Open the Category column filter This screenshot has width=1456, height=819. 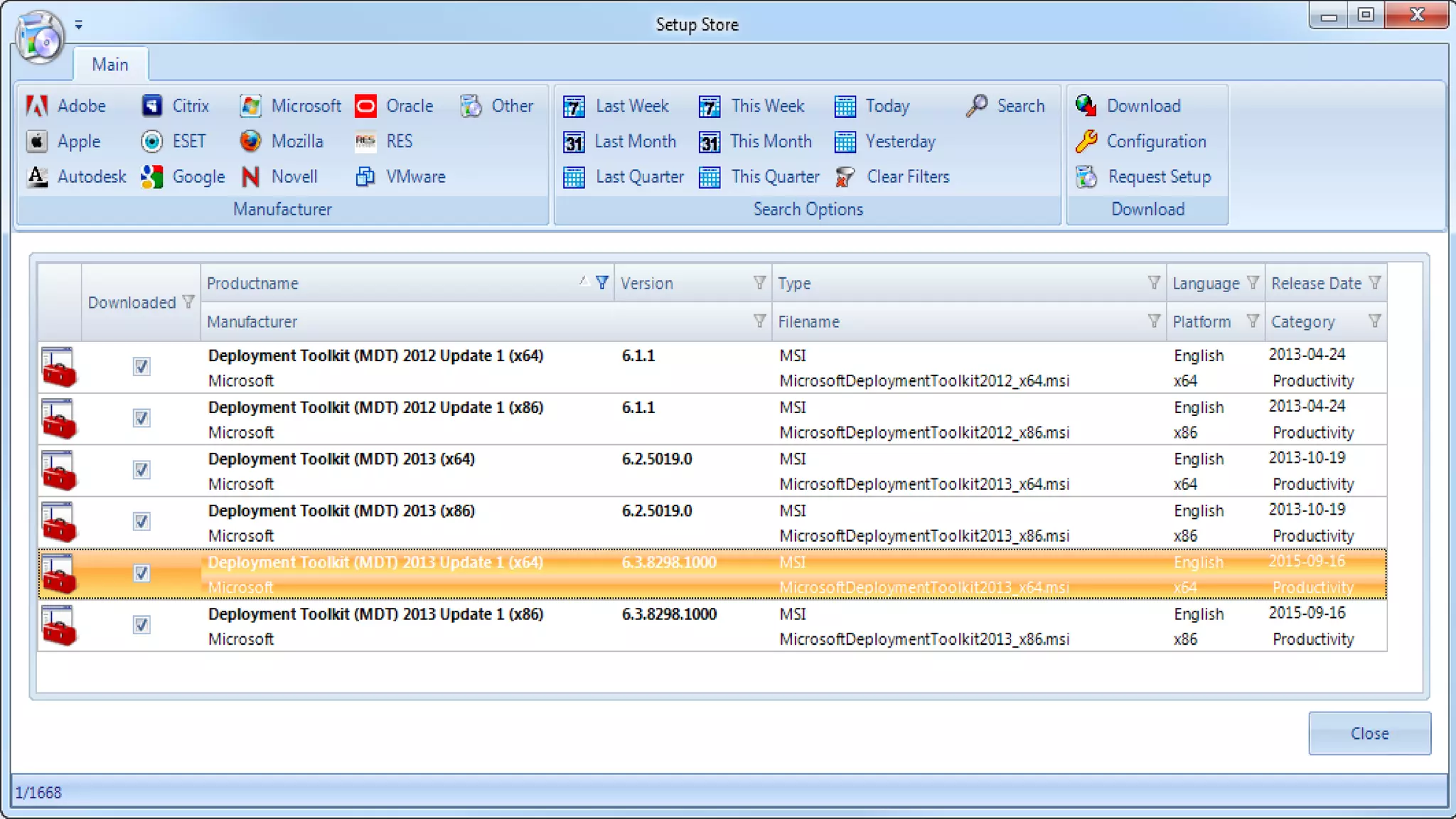click(x=1375, y=321)
